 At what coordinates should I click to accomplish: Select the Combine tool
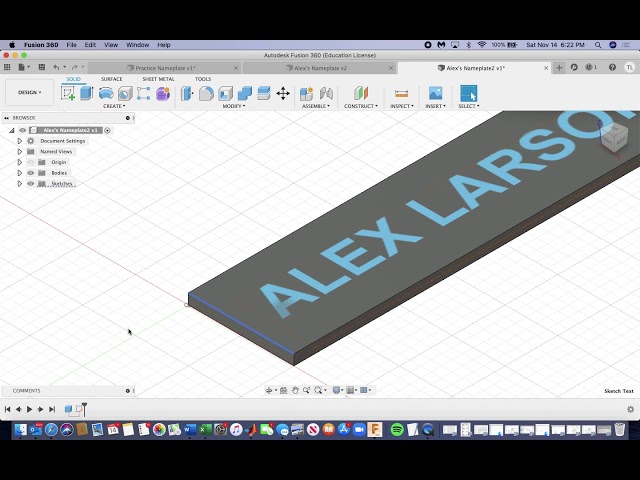[x=244, y=93]
